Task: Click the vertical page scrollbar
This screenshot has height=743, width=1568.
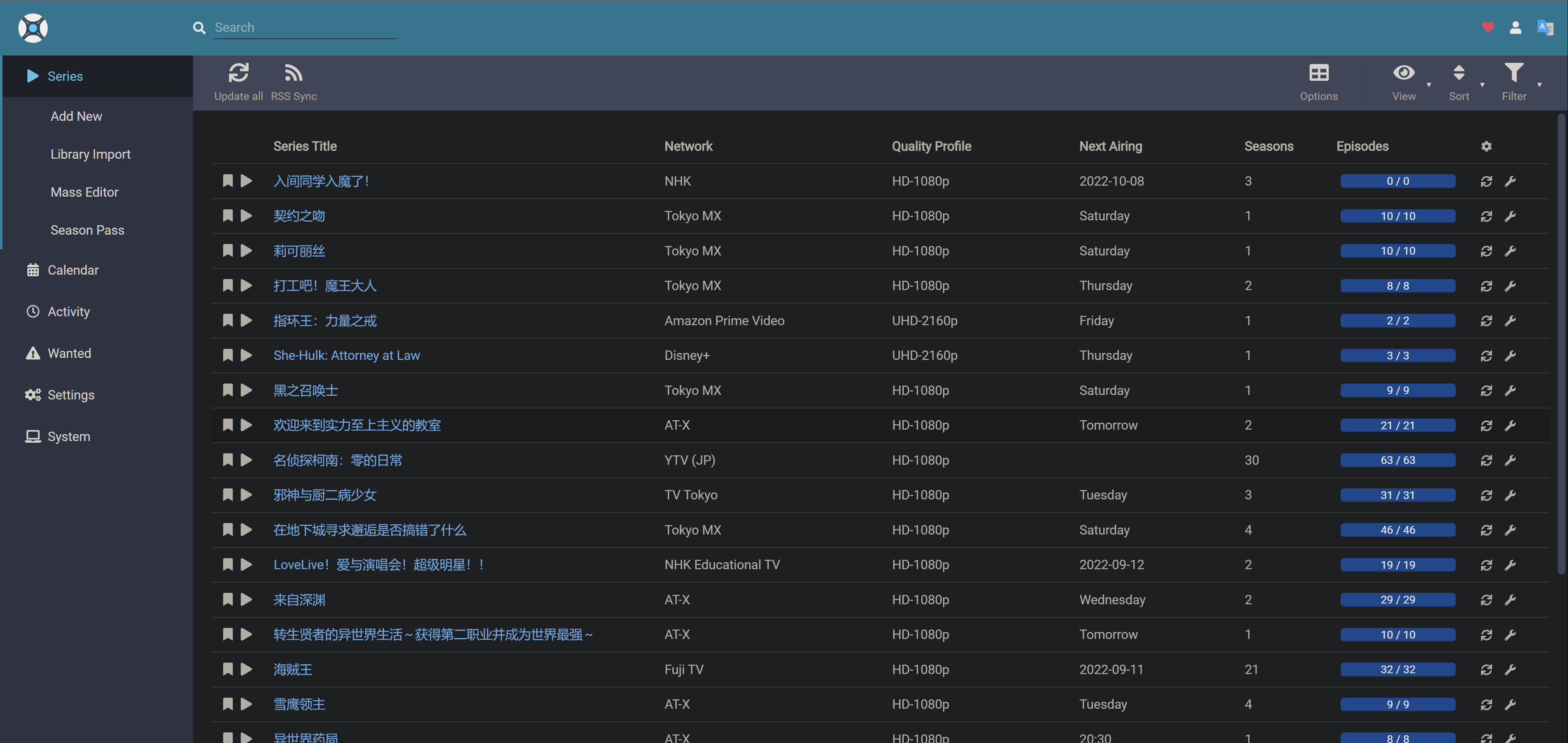Action: (x=1561, y=344)
